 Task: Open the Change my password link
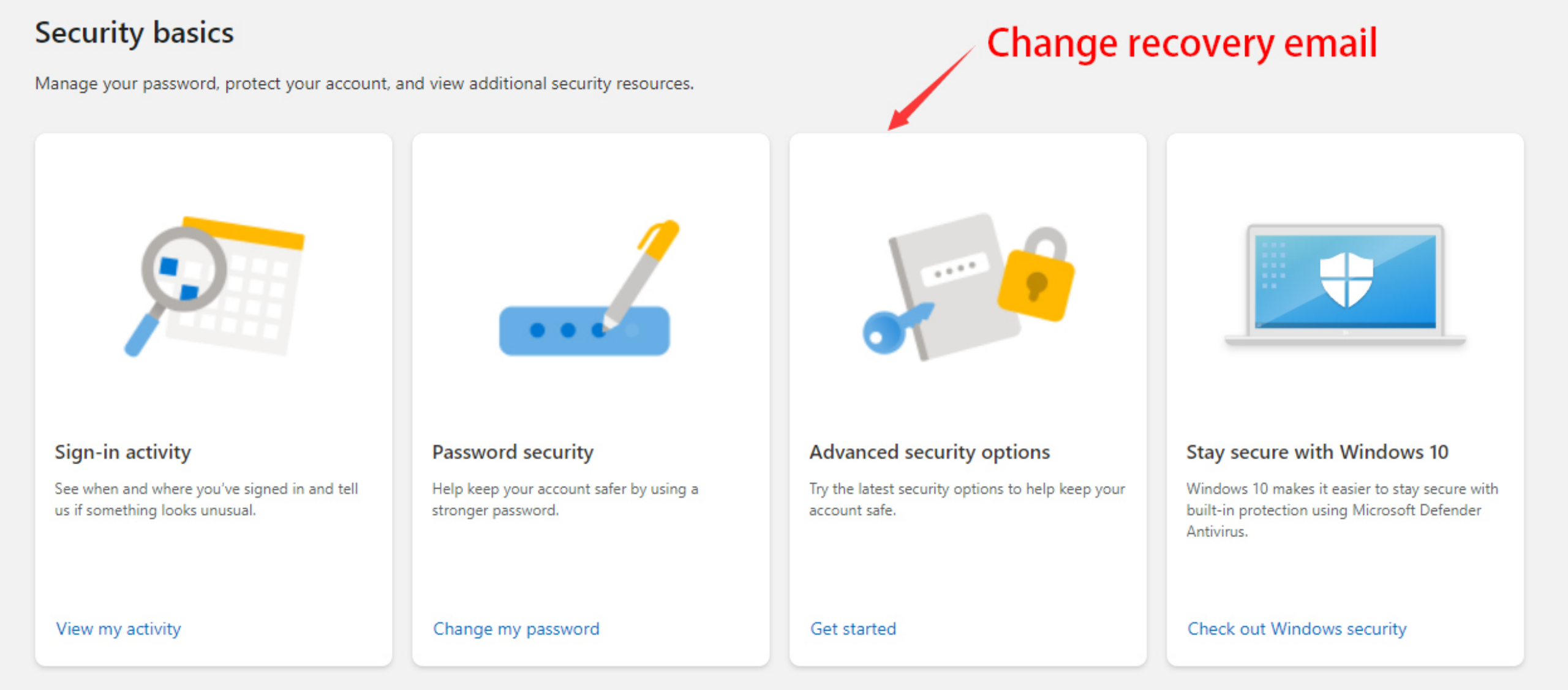tap(516, 629)
